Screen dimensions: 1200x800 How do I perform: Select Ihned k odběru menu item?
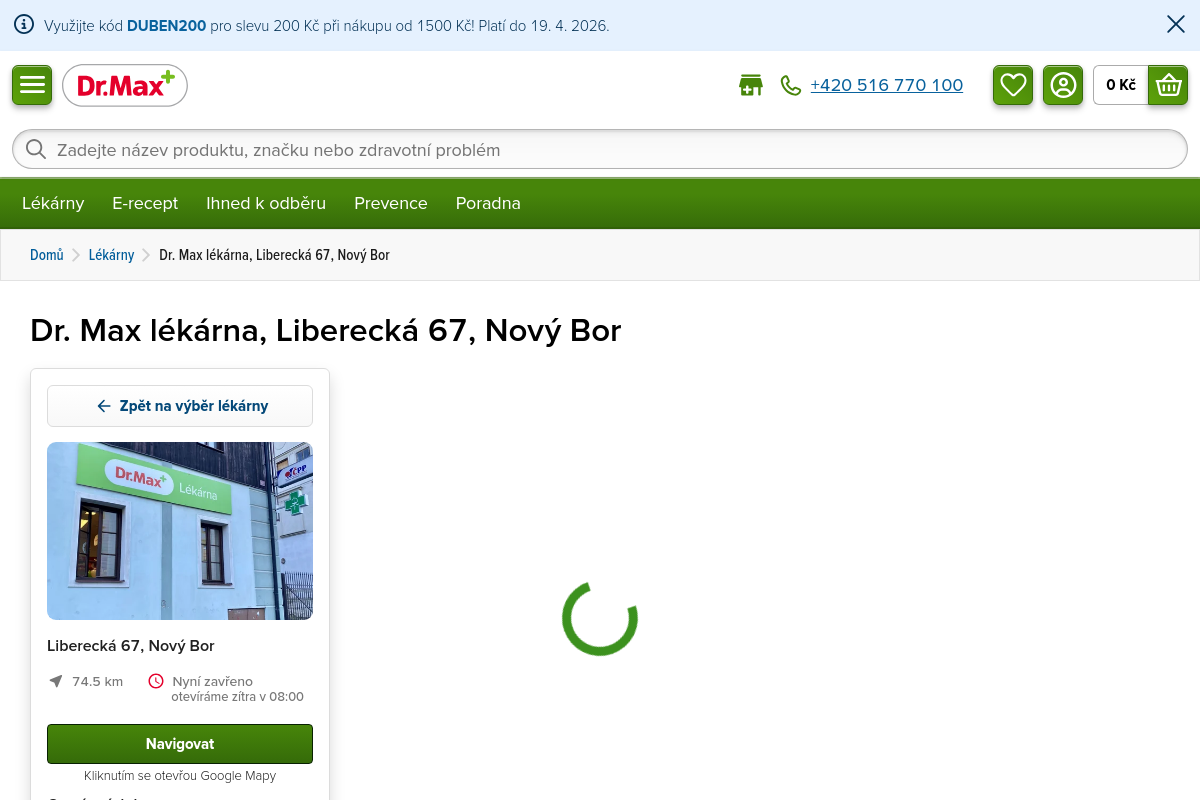click(266, 203)
